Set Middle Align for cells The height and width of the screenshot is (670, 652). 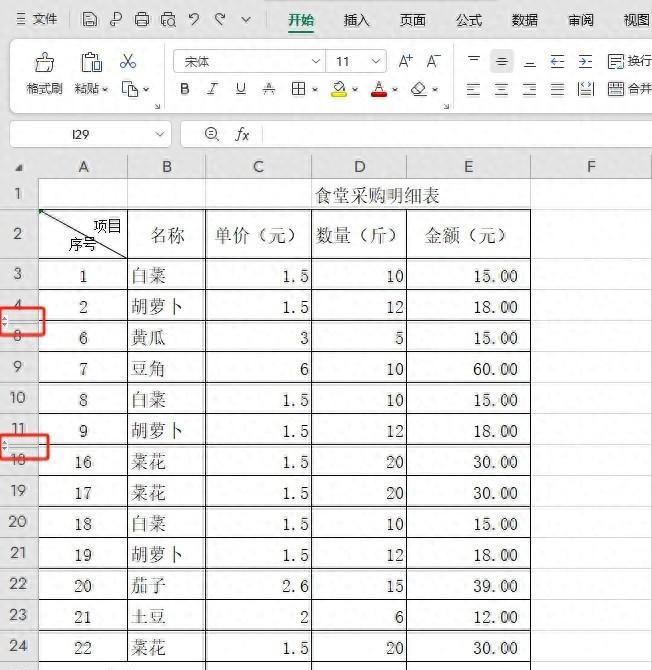pyautogui.click(x=502, y=61)
